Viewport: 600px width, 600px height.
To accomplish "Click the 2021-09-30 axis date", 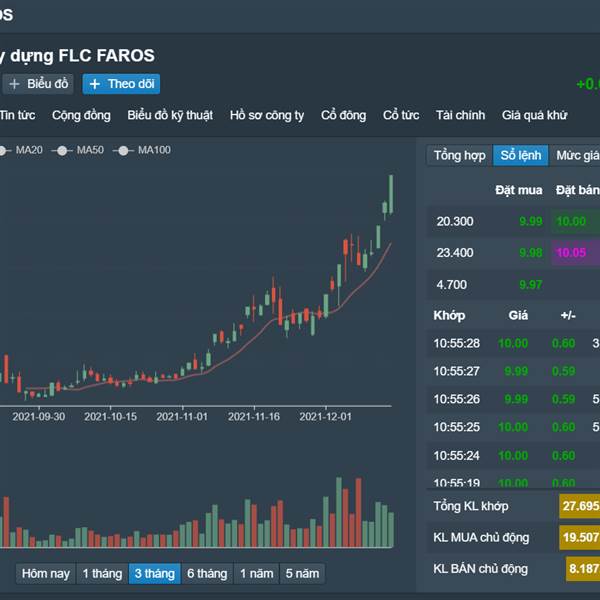I will [x=39, y=417].
